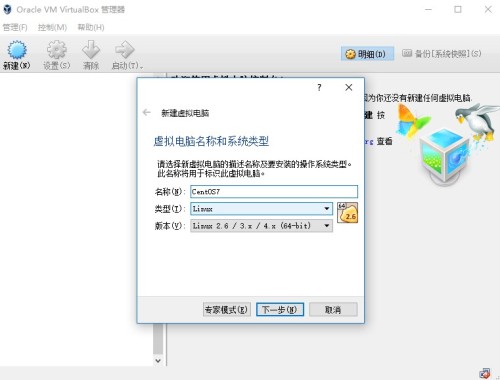Click the status icon at window bottom-right
This screenshot has height=380, width=500.
(485, 373)
